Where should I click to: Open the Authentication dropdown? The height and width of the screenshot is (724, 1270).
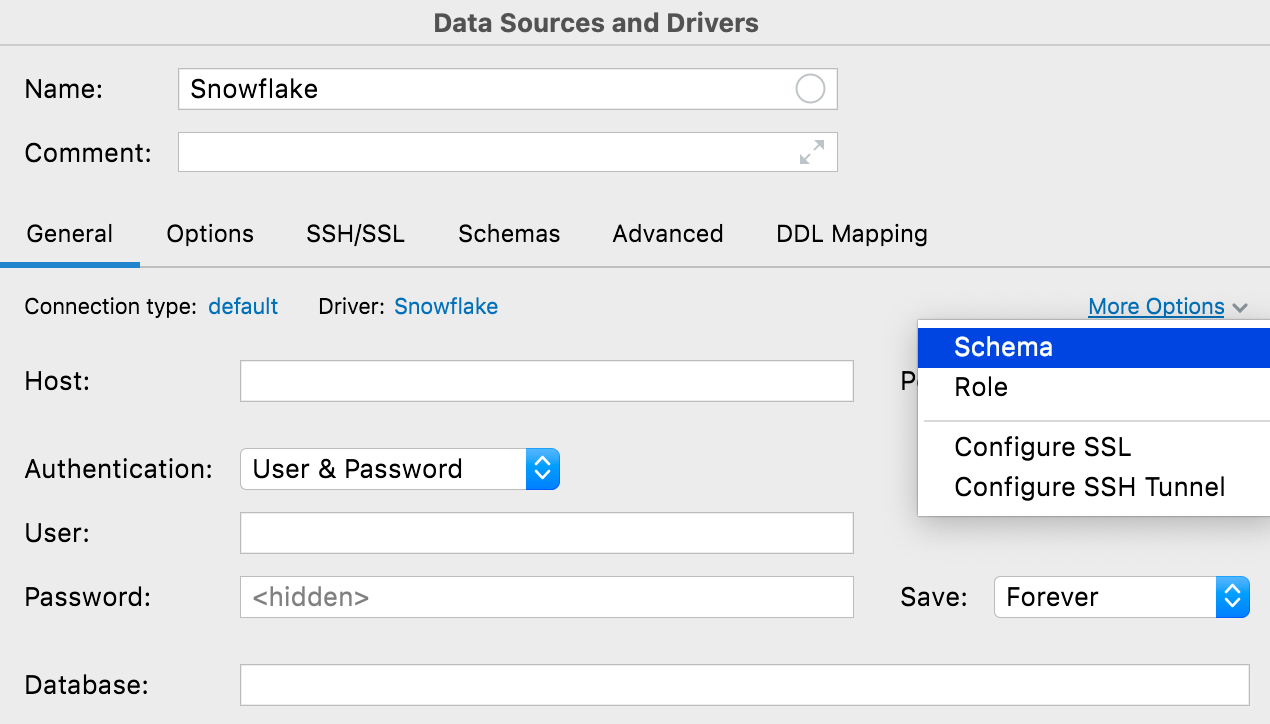(400, 469)
